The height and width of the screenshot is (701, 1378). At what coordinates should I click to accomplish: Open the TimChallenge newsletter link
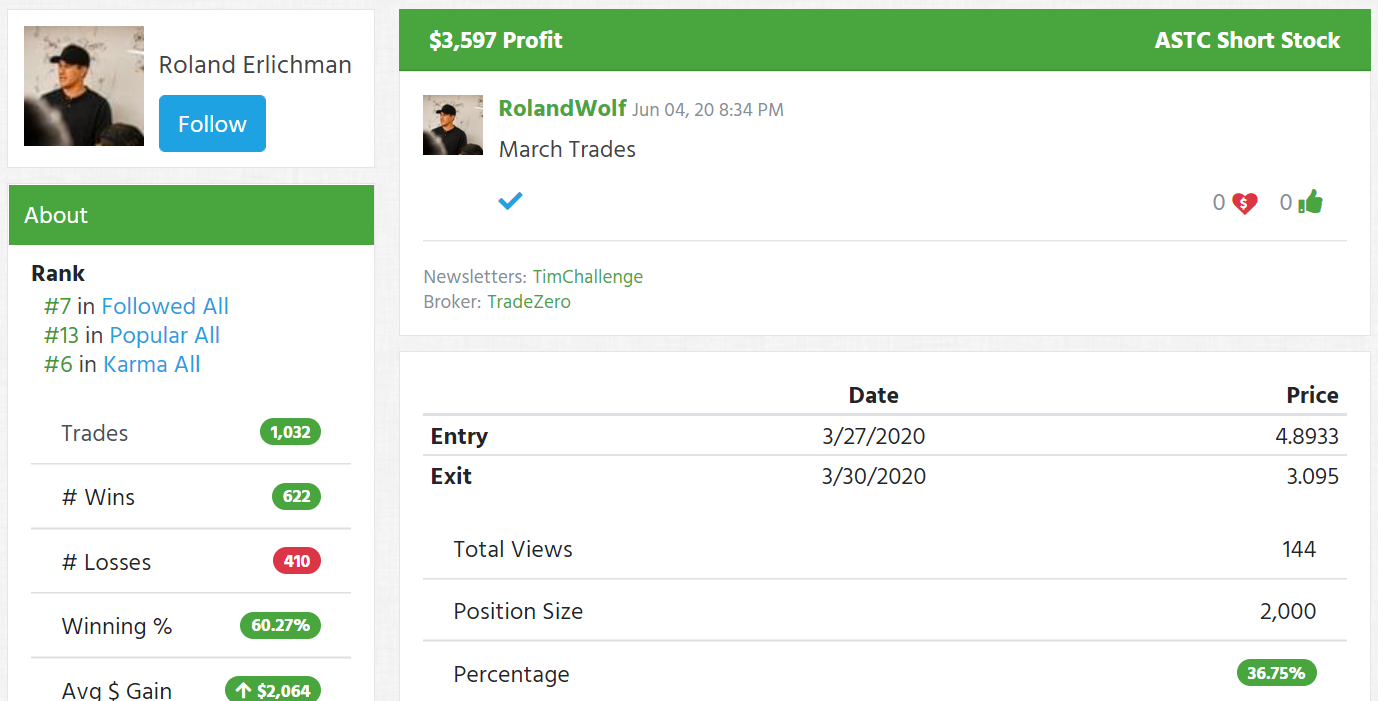(587, 277)
